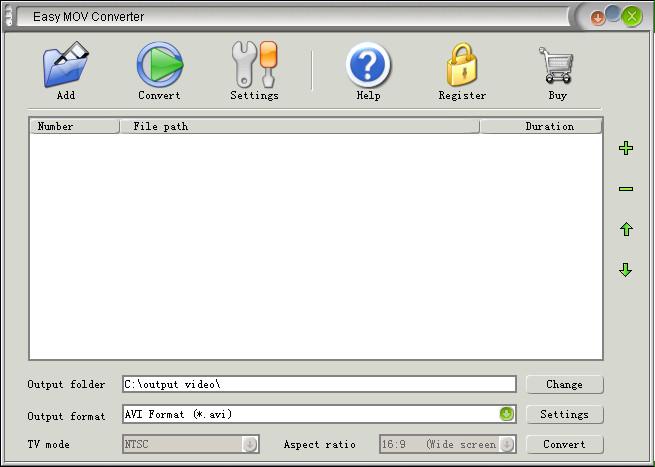Add a file with the green plus icon
Image resolution: width=655 pixels, height=467 pixels.
(626, 149)
